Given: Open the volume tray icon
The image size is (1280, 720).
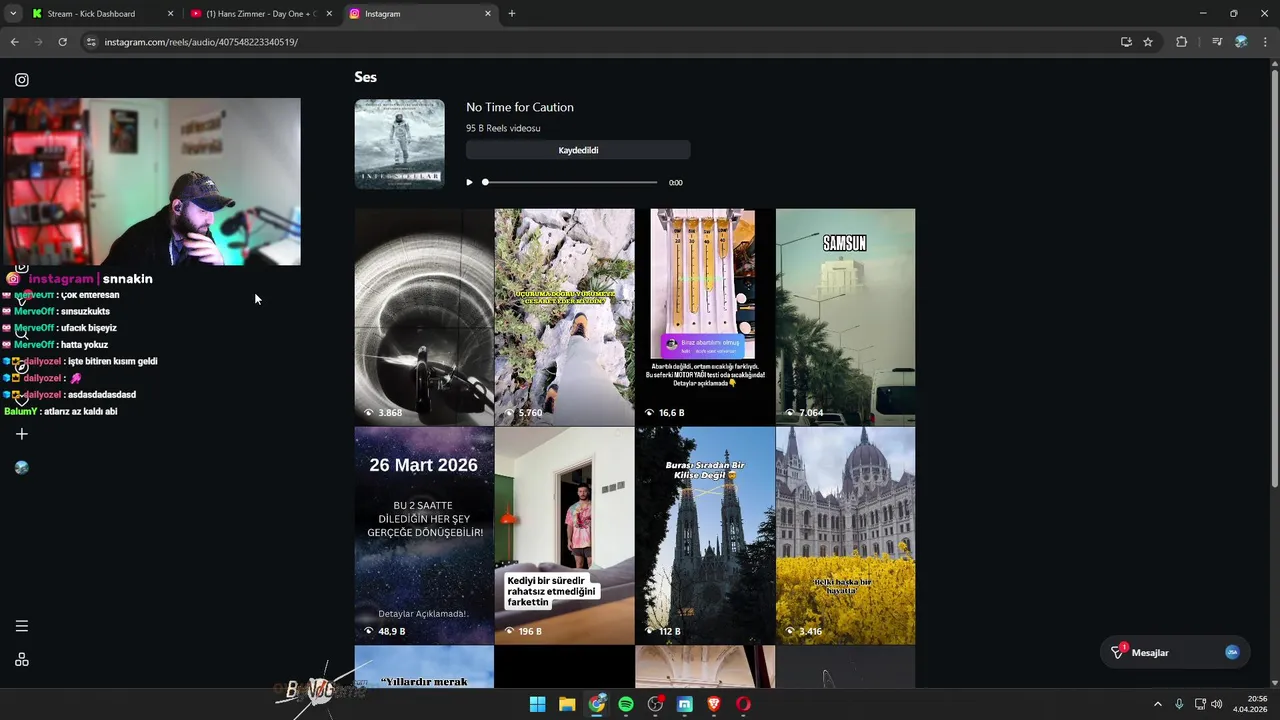Looking at the screenshot, I should tap(1216, 704).
